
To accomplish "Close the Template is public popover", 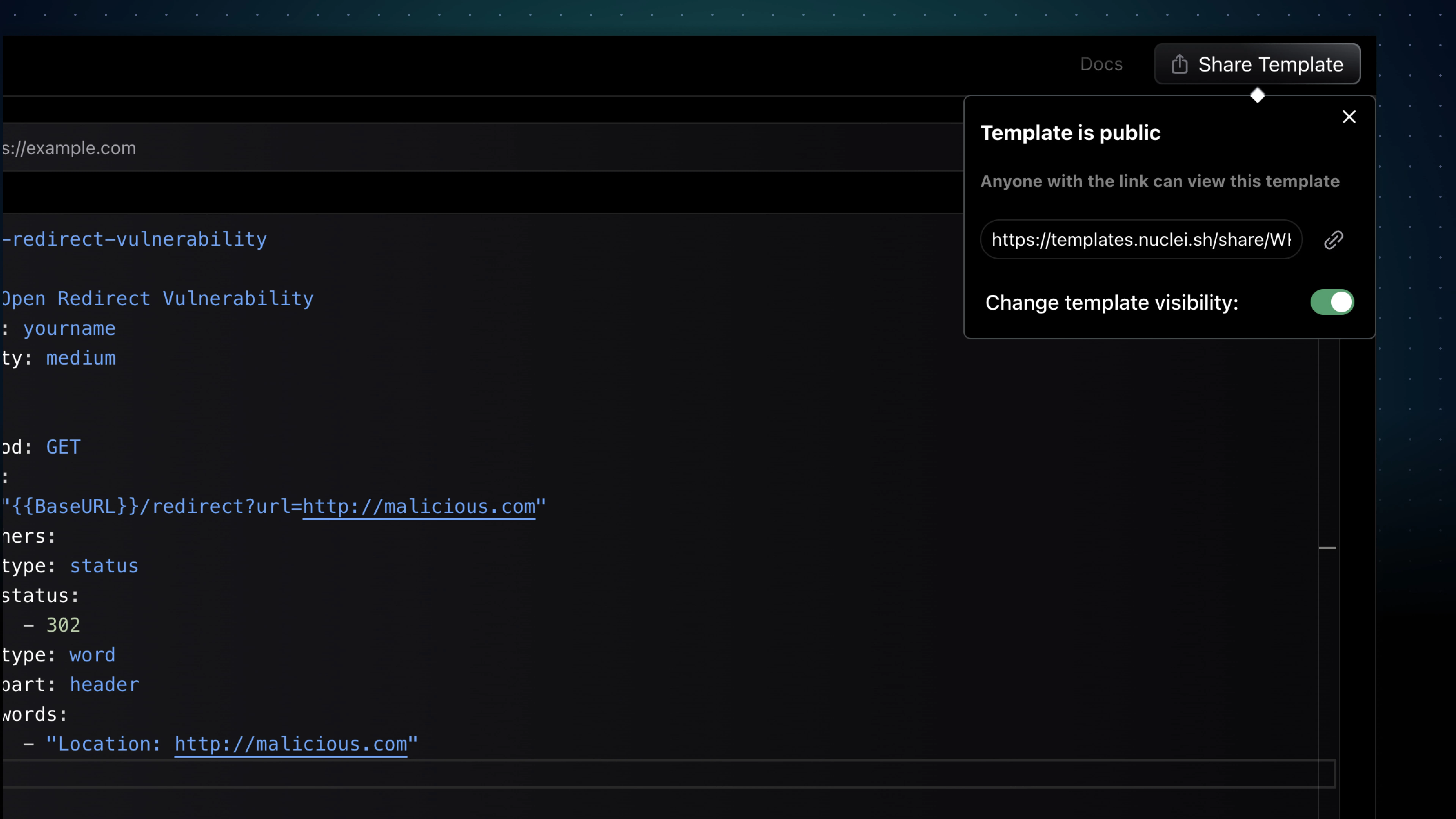I will [x=1349, y=117].
